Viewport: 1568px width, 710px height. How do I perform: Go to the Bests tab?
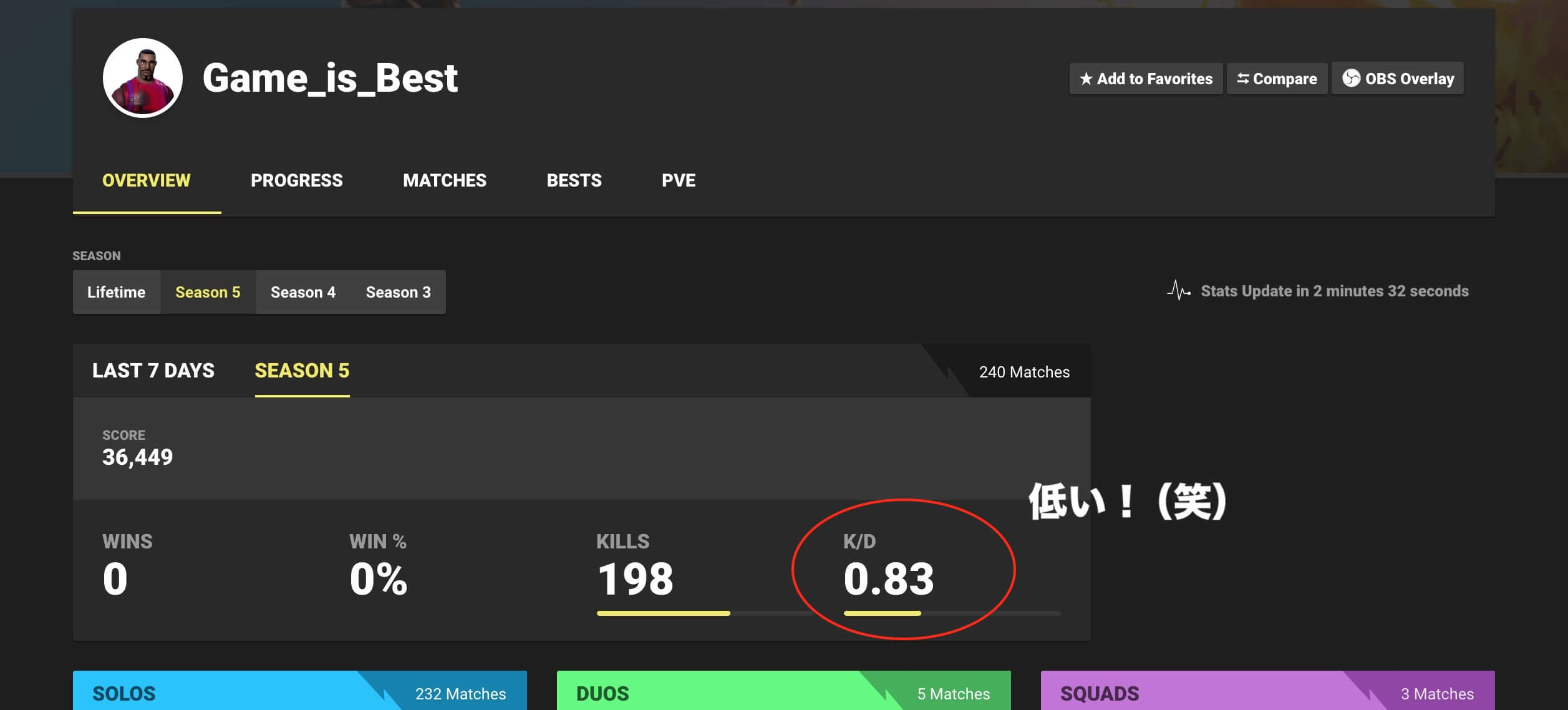coord(574,180)
